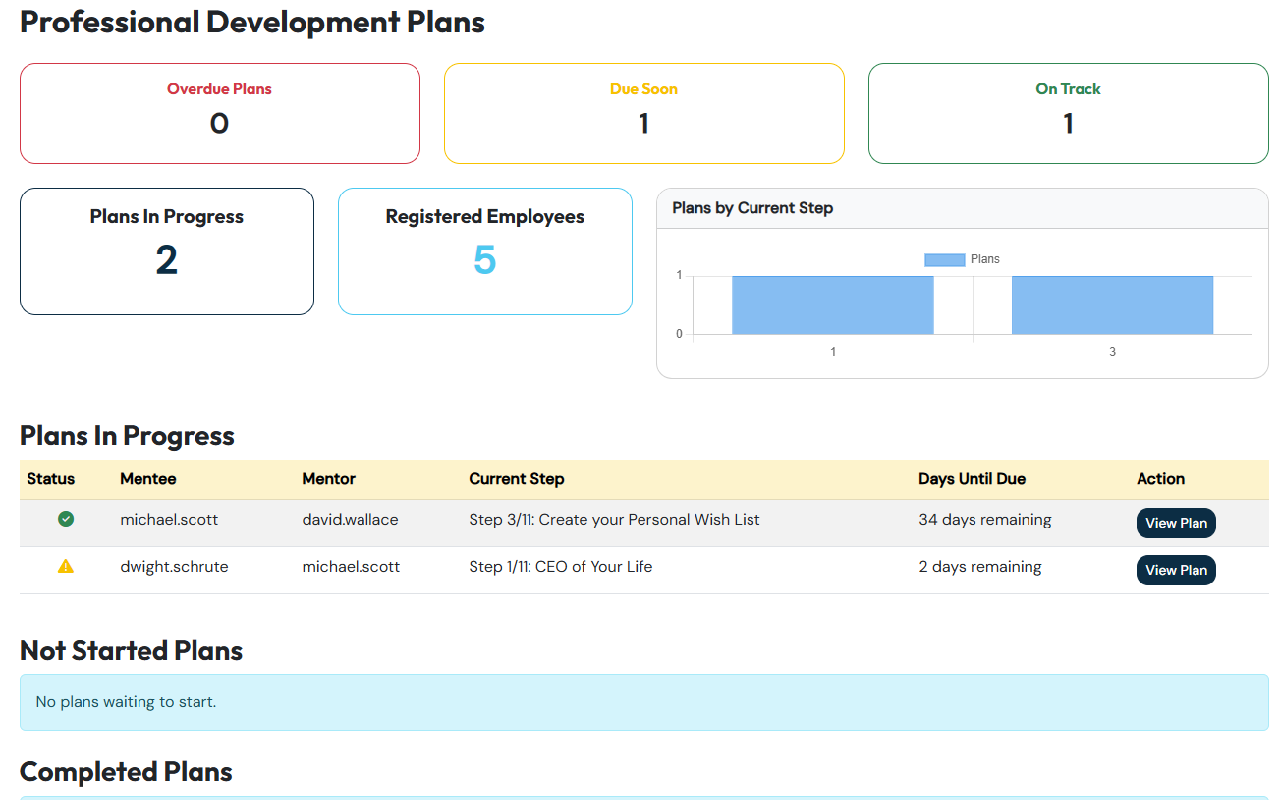This screenshot has width=1280, height=800.
Task: Click the Current Step column header
Action: point(516,479)
